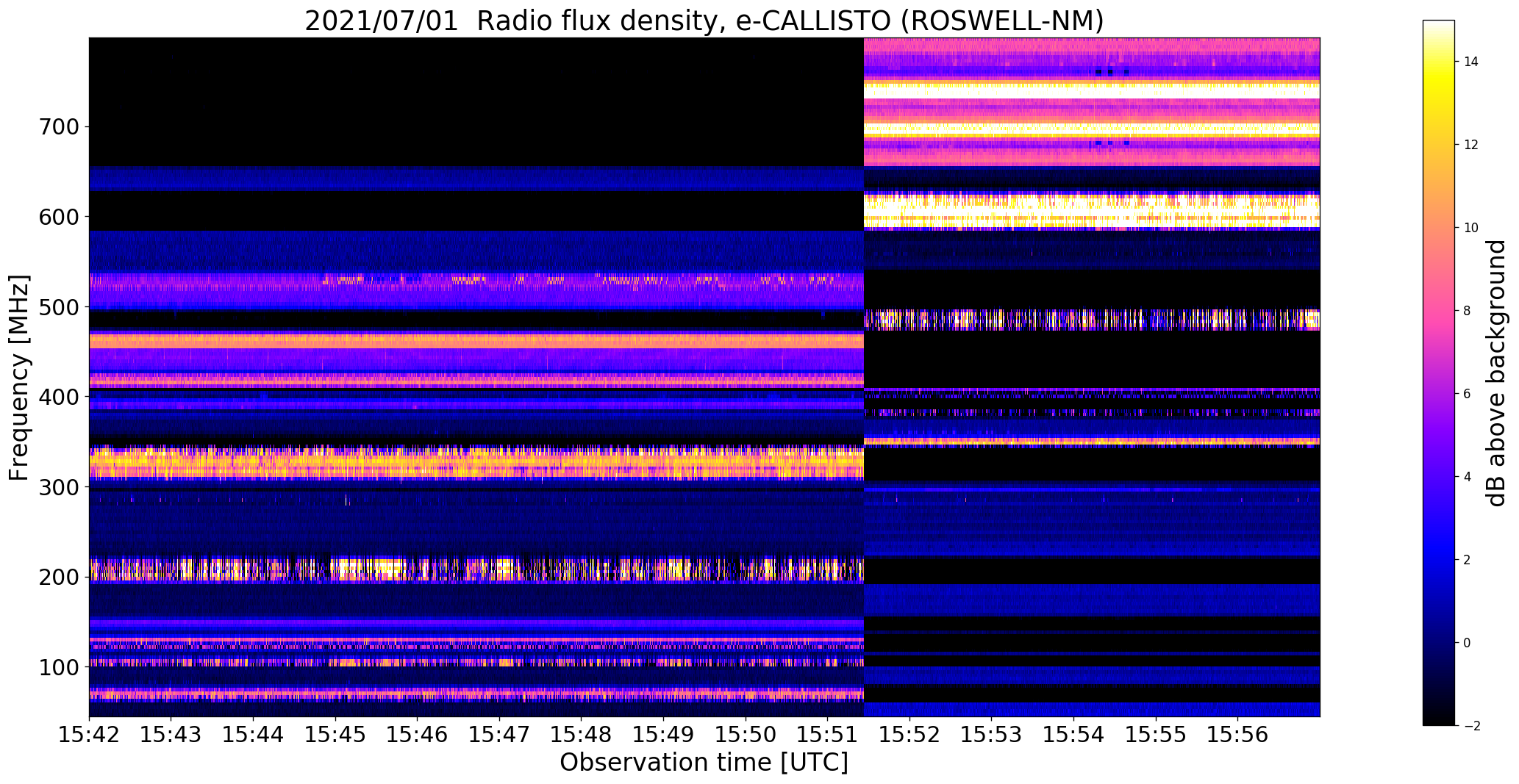The height and width of the screenshot is (784, 1519).
Task: Click the colorbar tick value 4
Action: click(1468, 477)
